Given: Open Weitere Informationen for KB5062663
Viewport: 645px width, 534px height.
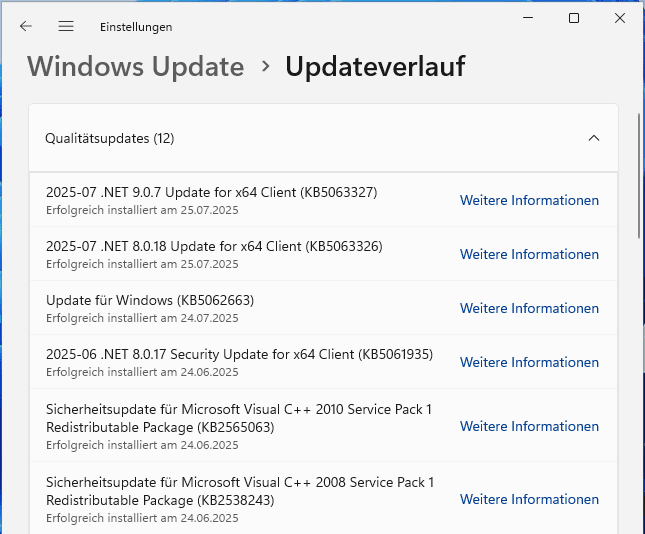Looking at the screenshot, I should 529,308.
